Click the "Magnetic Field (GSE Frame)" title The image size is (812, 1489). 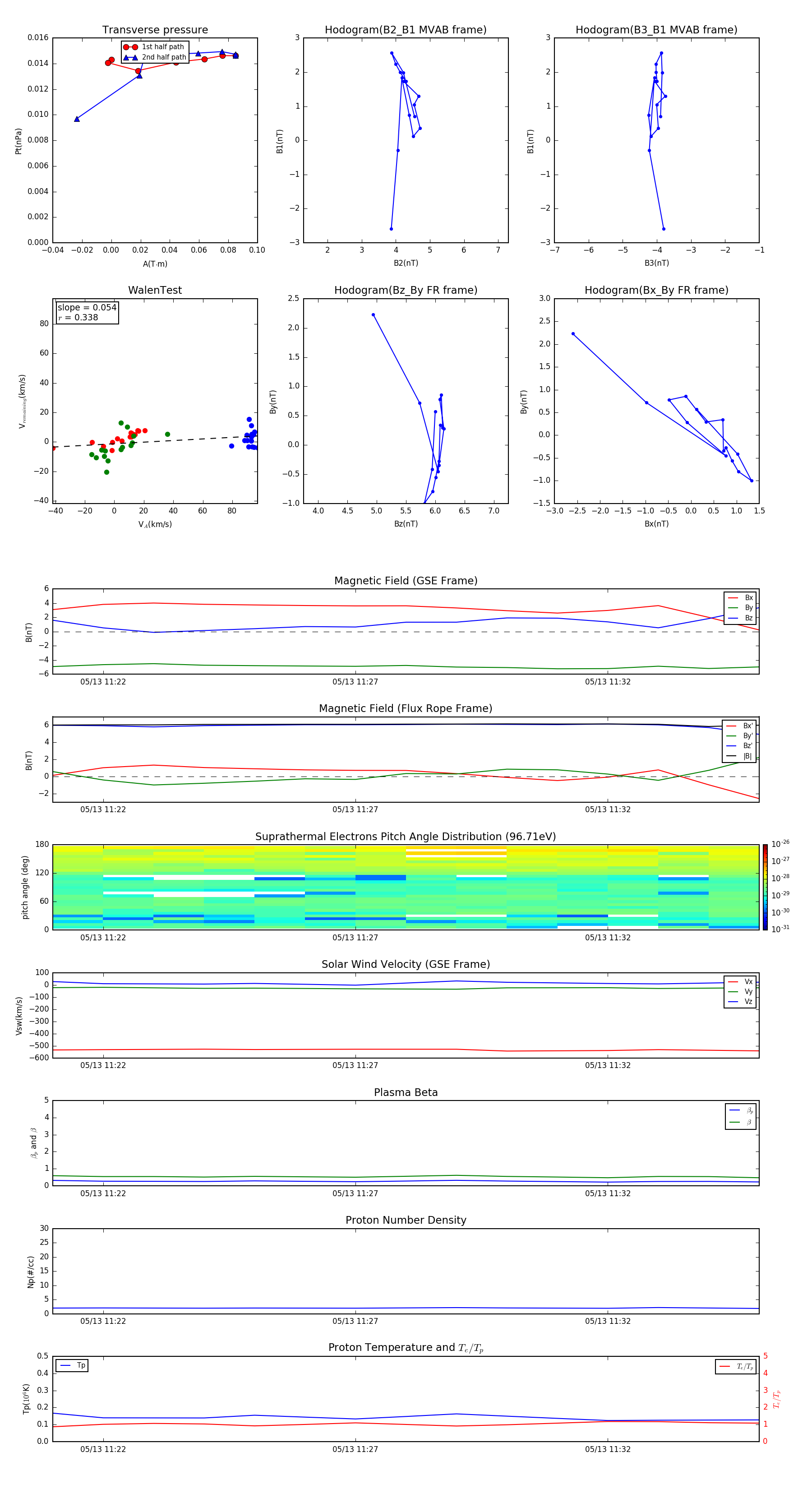tap(406, 581)
